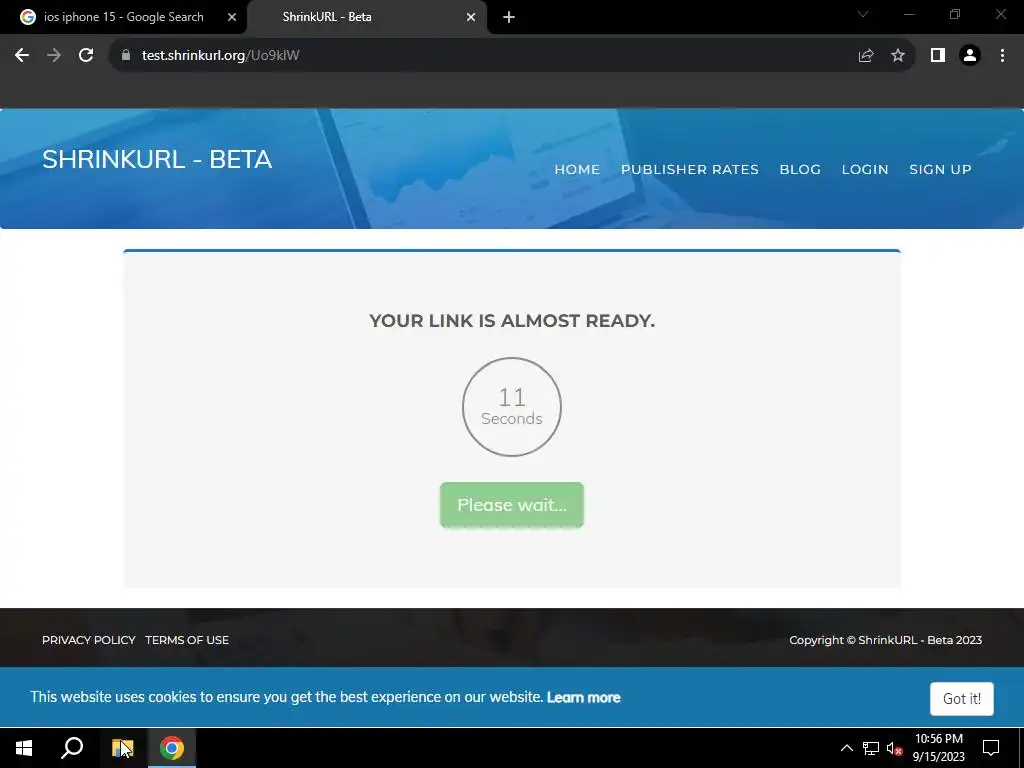Reload the ShrinkURL page

click(x=86, y=56)
